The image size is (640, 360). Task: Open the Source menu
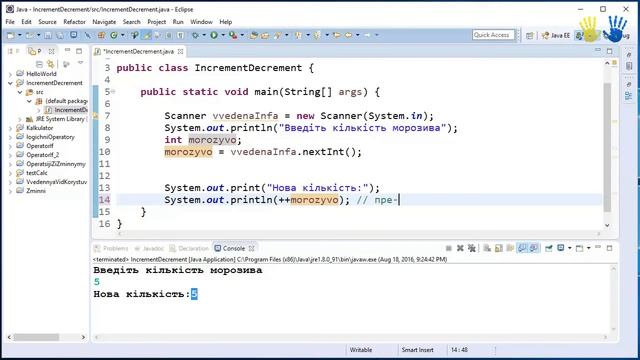click(47, 22)
